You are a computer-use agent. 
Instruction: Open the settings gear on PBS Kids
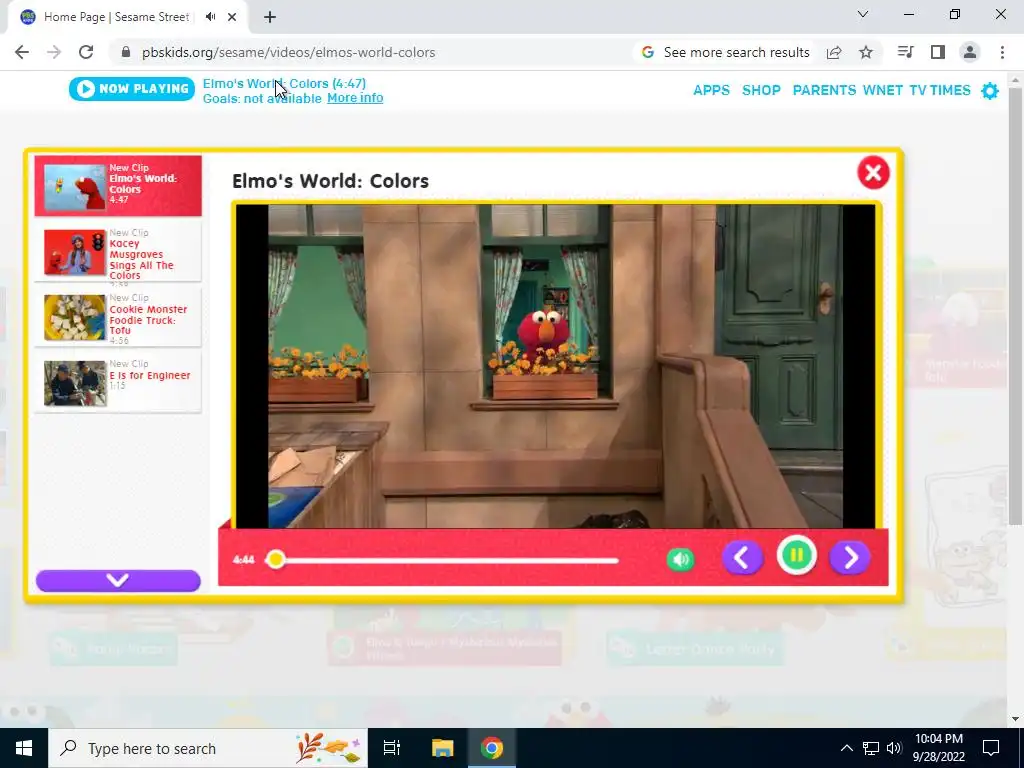(990, 91)
